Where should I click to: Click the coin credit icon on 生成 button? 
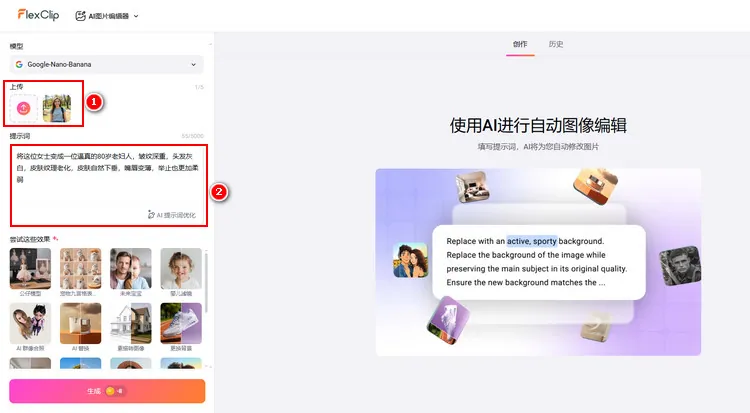[x=110, y=391]
